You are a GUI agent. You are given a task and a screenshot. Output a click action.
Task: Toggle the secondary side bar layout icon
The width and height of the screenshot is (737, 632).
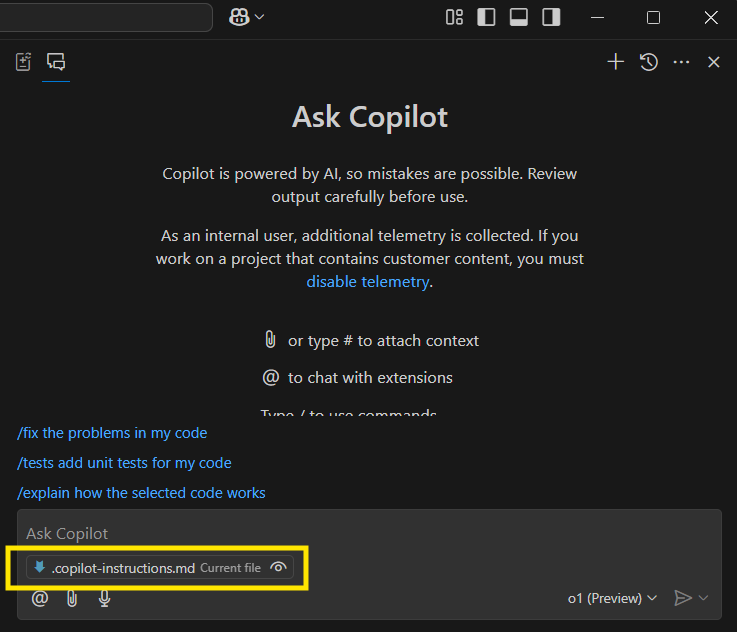551,17
